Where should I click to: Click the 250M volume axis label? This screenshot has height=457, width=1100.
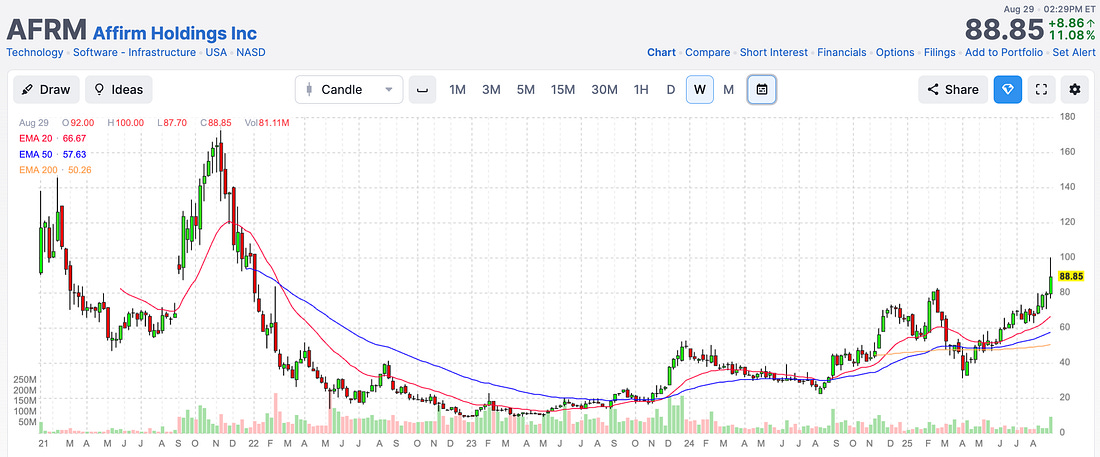click(25, 379)
